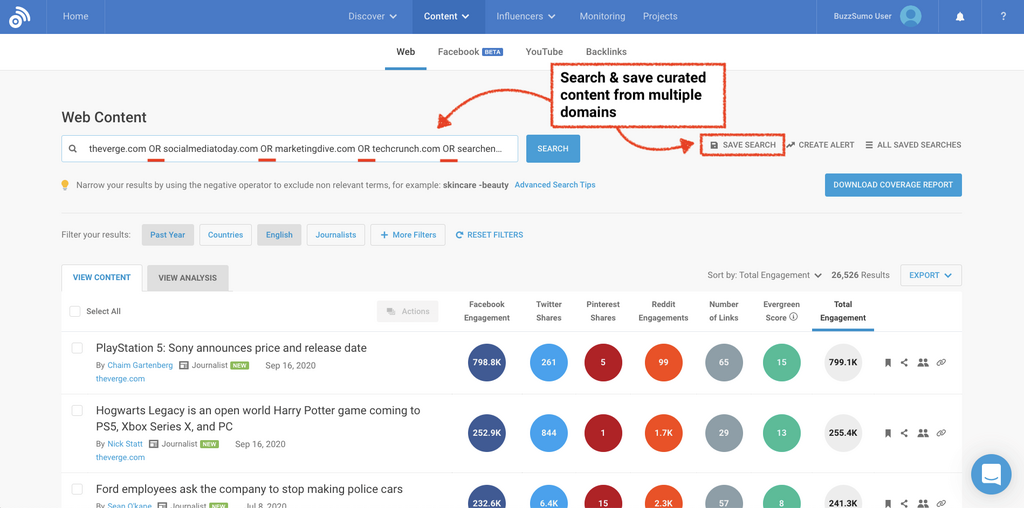Bookmark the PlayStation 5 article
The height and width of the screenshot is (508, 1024).
[887, 363]
